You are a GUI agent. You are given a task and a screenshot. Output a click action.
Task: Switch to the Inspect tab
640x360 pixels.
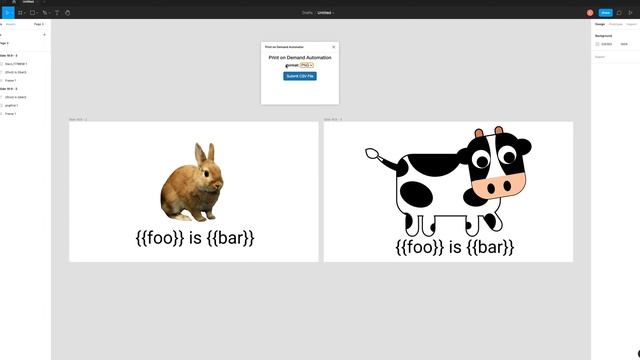[x=631, y=24]
